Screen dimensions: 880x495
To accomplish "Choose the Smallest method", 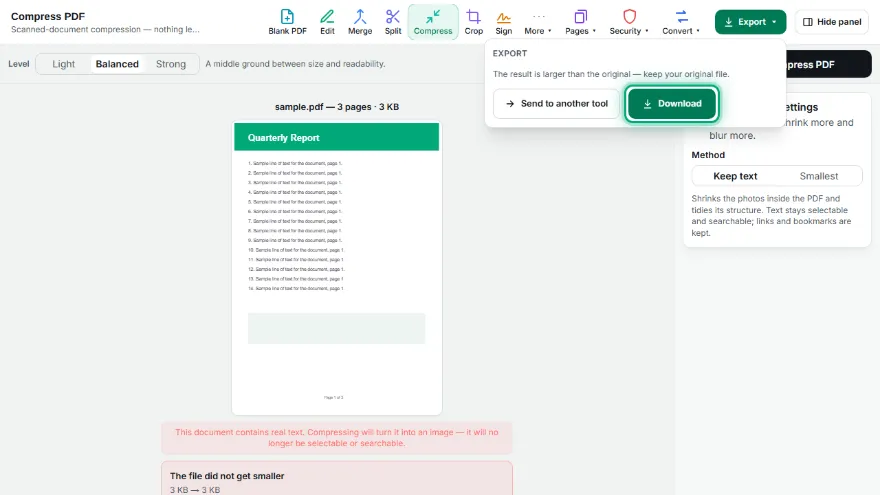I will 819,176.
